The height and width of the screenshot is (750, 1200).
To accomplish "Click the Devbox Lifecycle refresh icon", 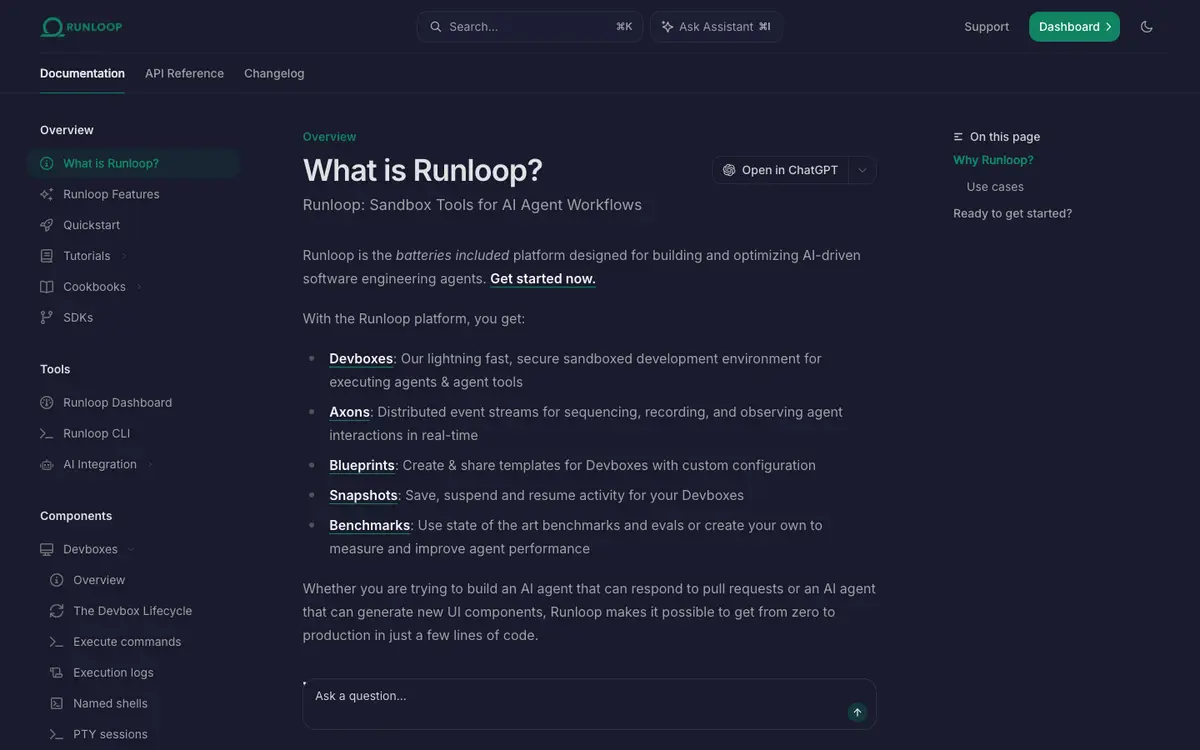I will pyautogui.click(x=56, y=611).
